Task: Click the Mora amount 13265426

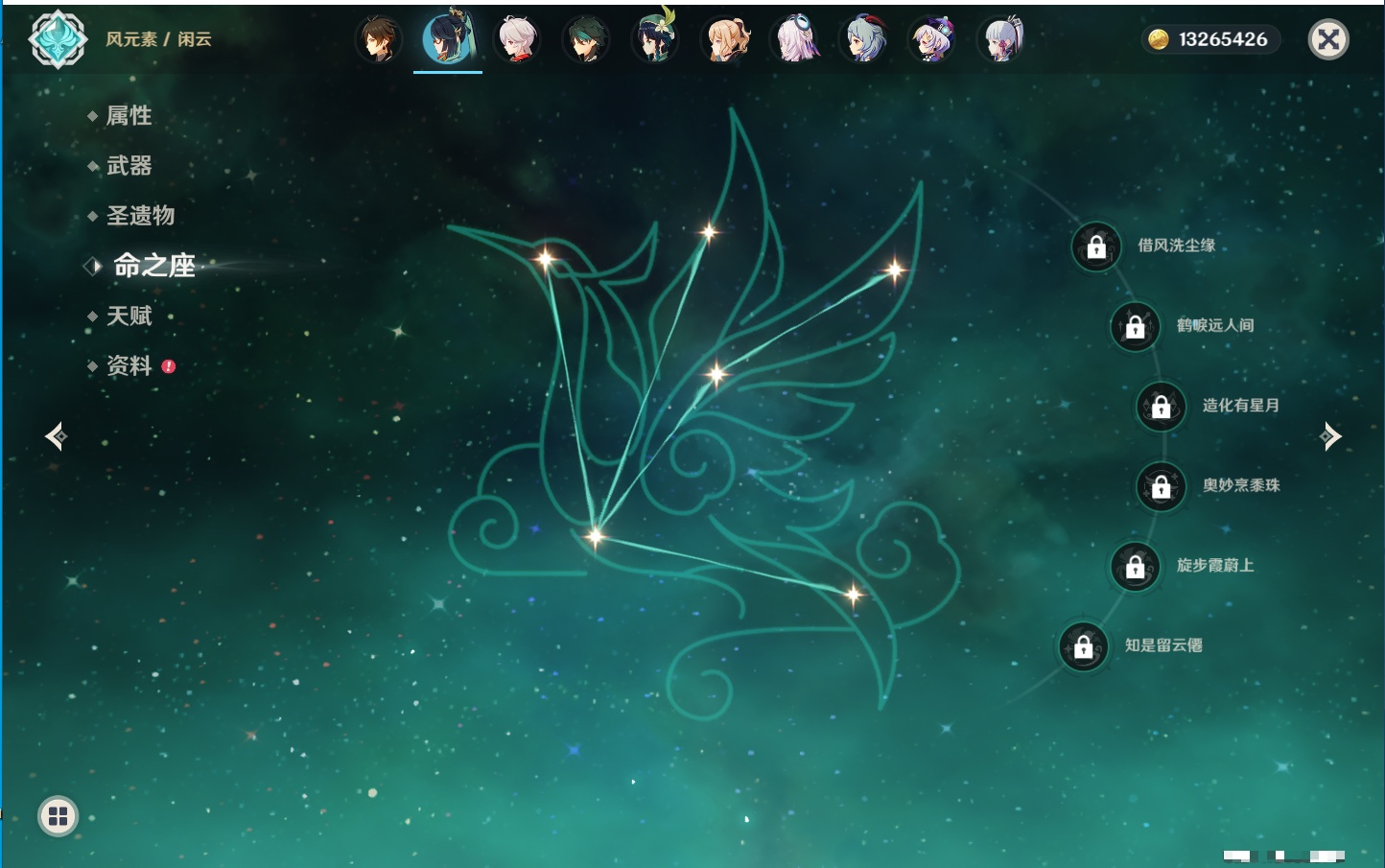Action: [x=1223, y=39]
